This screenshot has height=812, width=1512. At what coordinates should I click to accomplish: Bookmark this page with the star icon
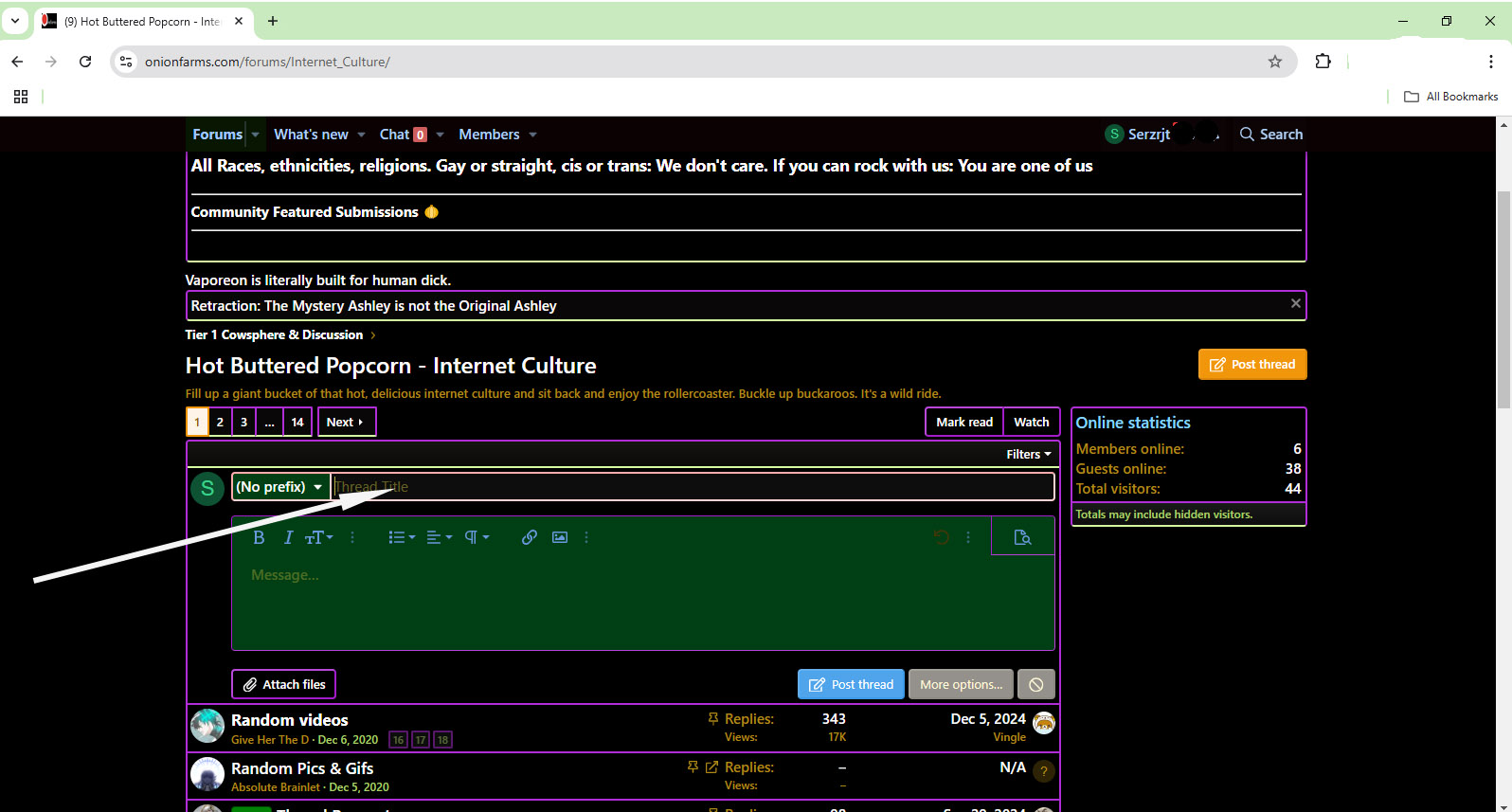click(1274, 62)
